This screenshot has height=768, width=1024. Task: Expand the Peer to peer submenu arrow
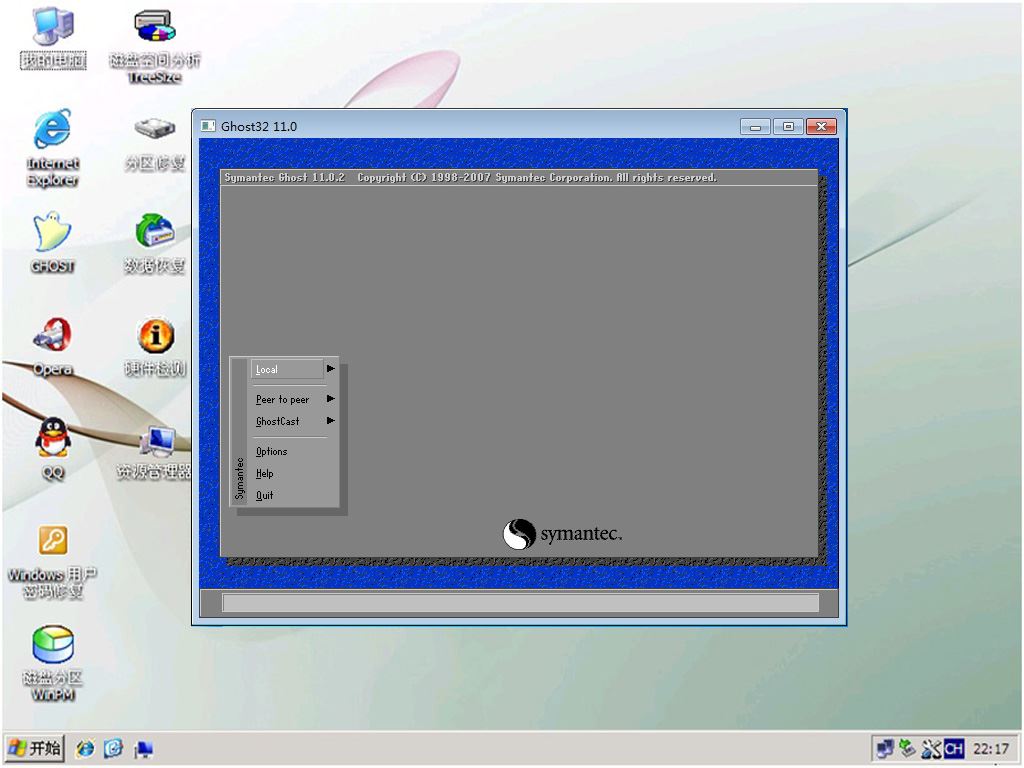(x=330, y=398)
